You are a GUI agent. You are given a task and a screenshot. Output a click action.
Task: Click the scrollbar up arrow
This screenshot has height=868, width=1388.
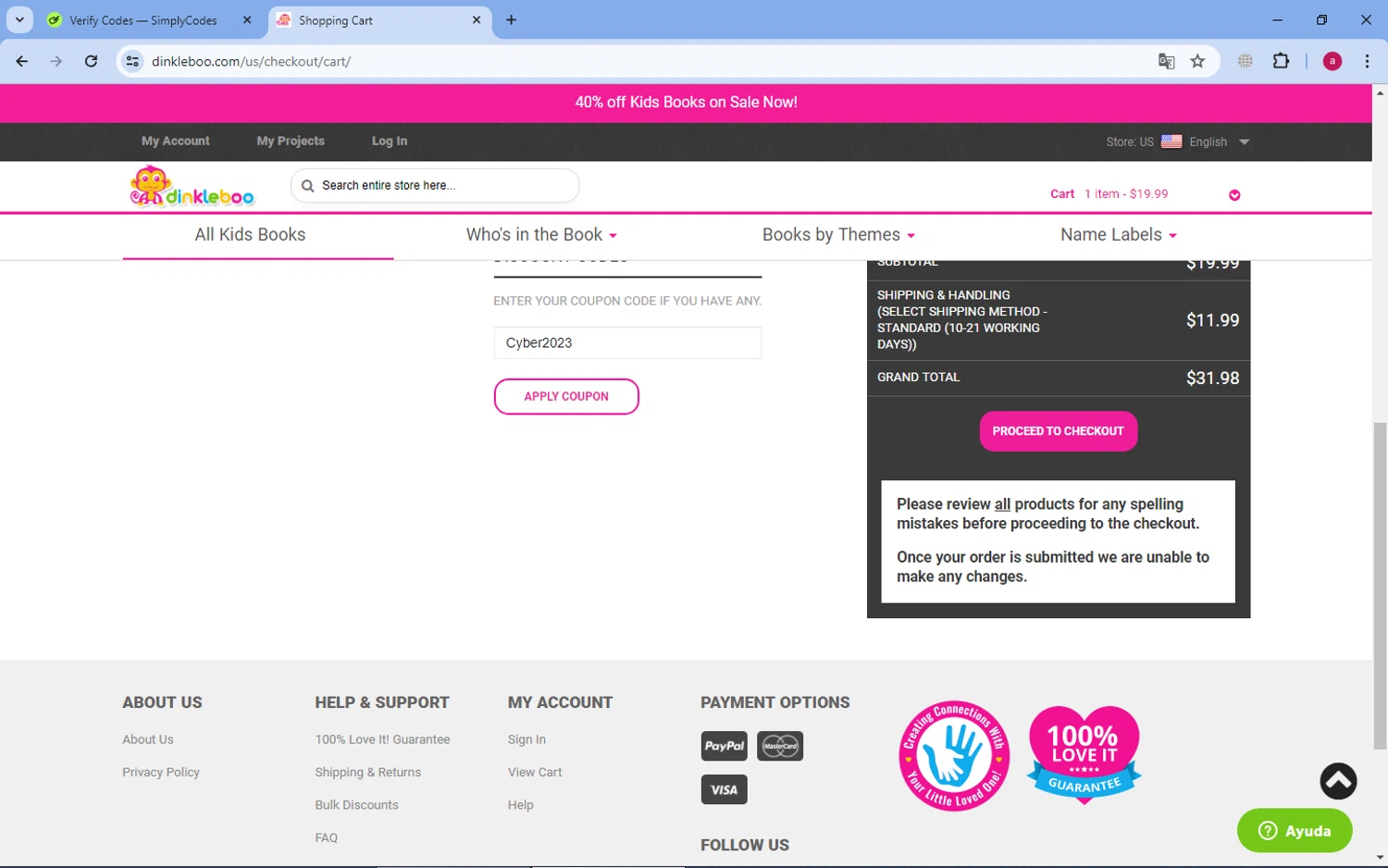coord(1380,93)
